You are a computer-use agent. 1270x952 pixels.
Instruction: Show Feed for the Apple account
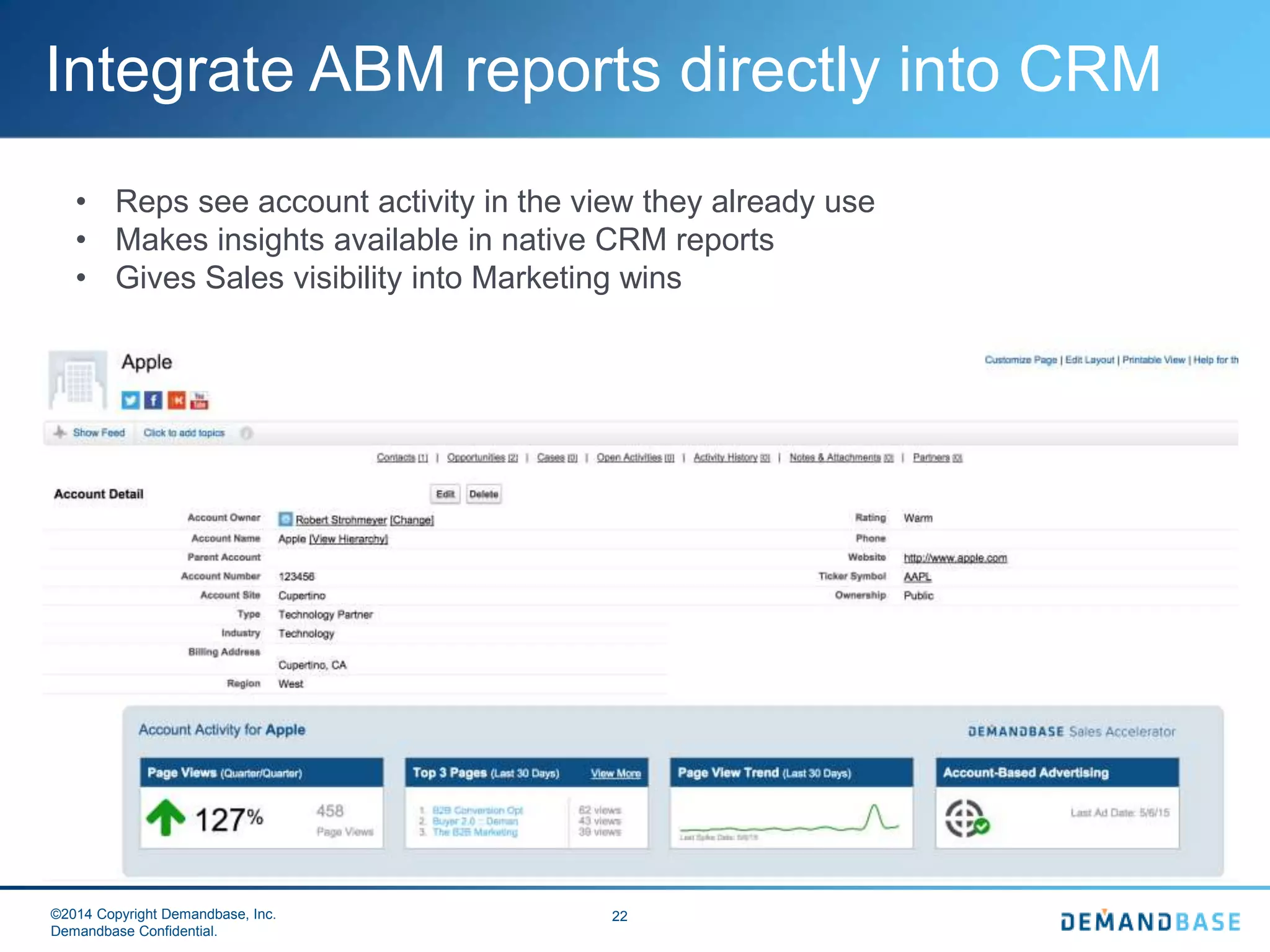[99, 433]
